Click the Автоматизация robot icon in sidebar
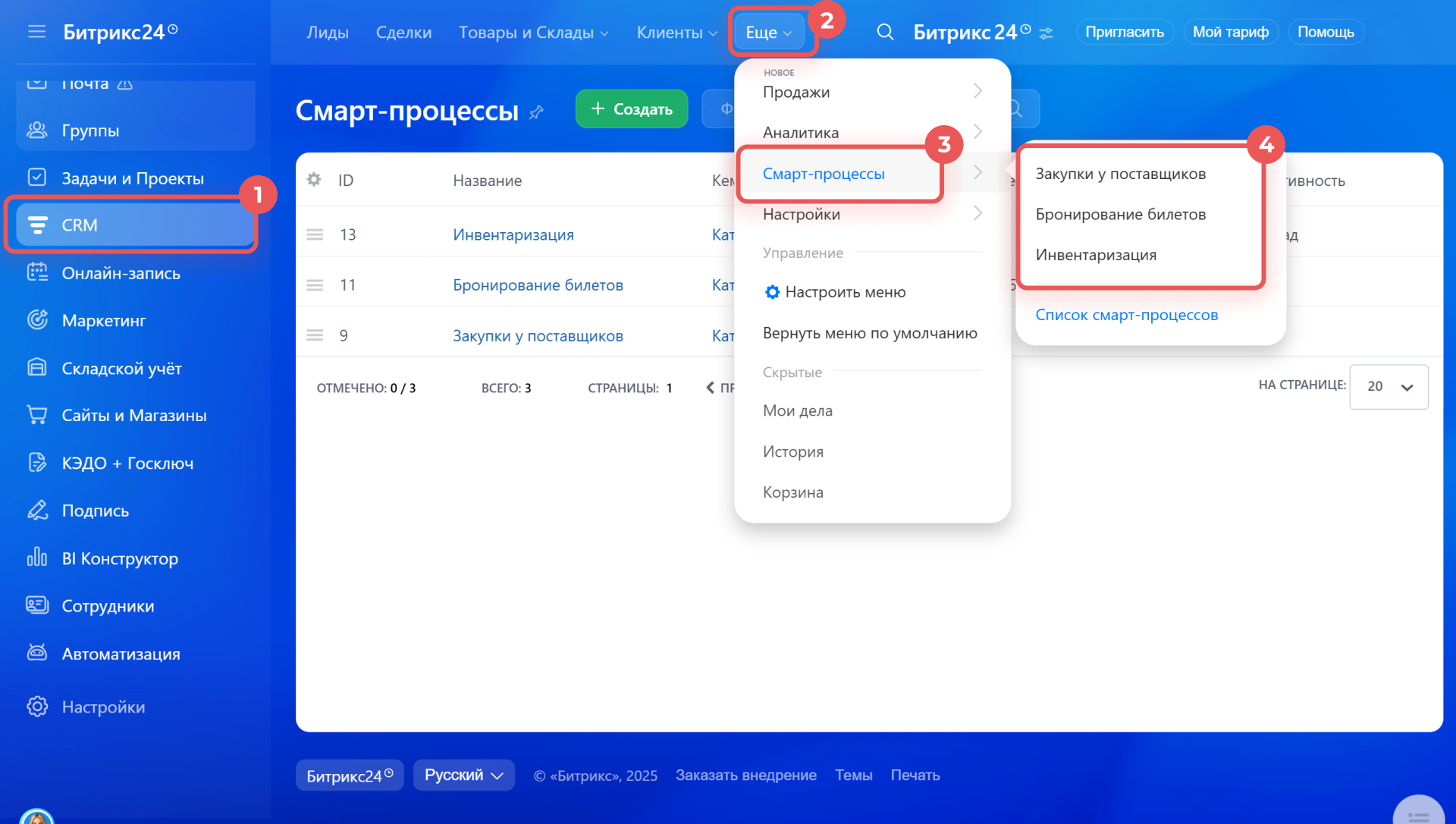Viewport: 1456px width, 824px height. pos(37,653)
